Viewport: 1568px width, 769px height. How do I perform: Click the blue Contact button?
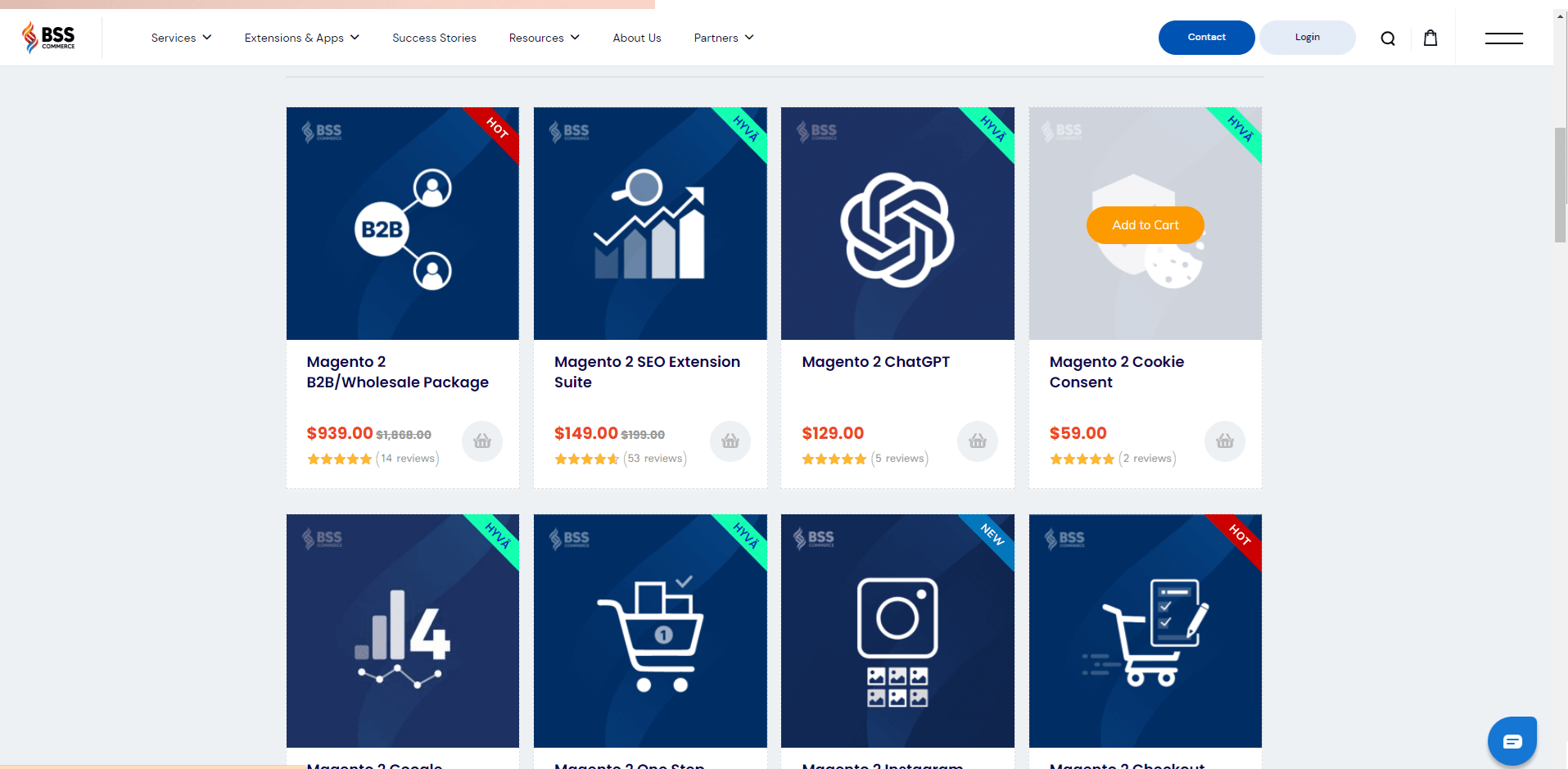click(x=1206, y=38)
